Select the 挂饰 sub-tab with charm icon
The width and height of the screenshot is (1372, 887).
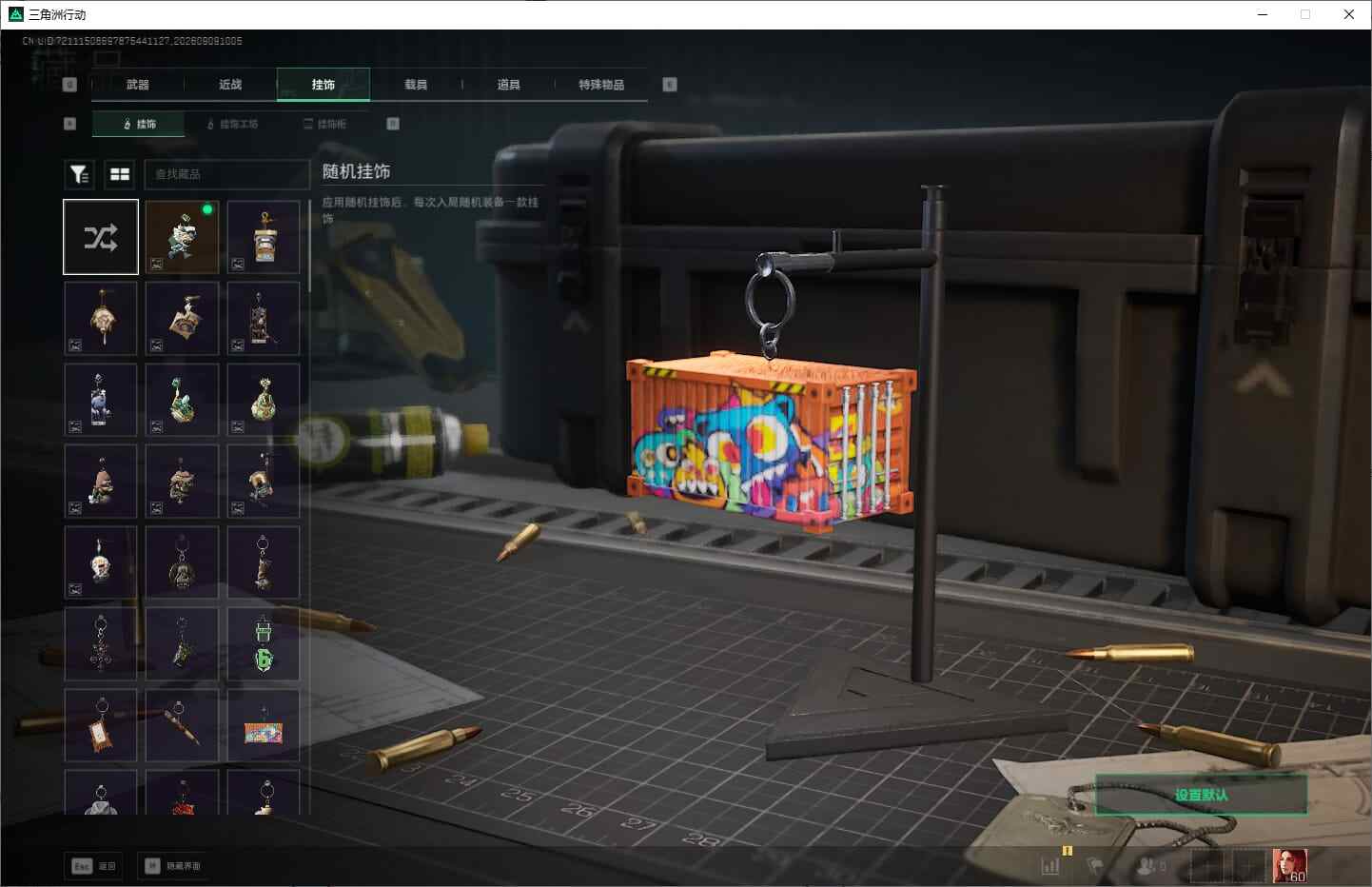pos(139,124)
